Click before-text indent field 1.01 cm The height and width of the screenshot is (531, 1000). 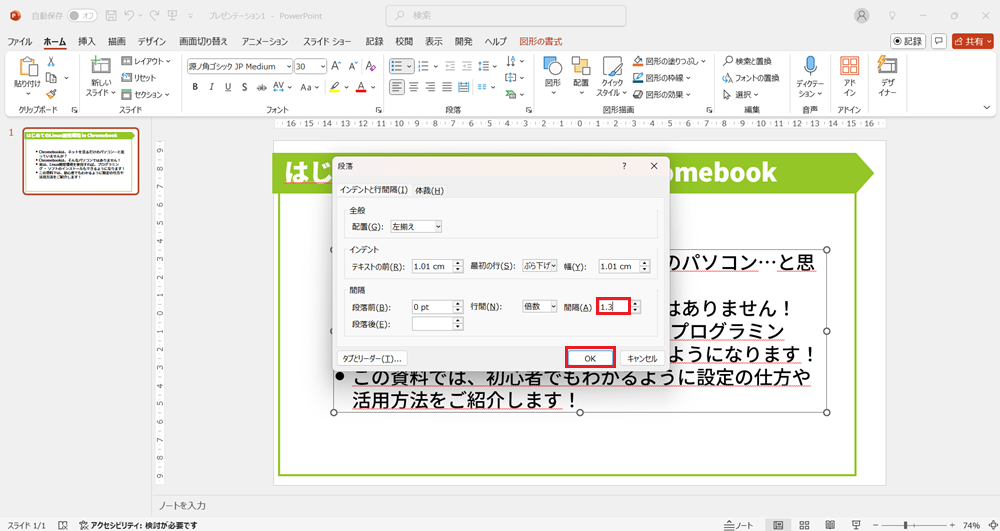point(432,266)
